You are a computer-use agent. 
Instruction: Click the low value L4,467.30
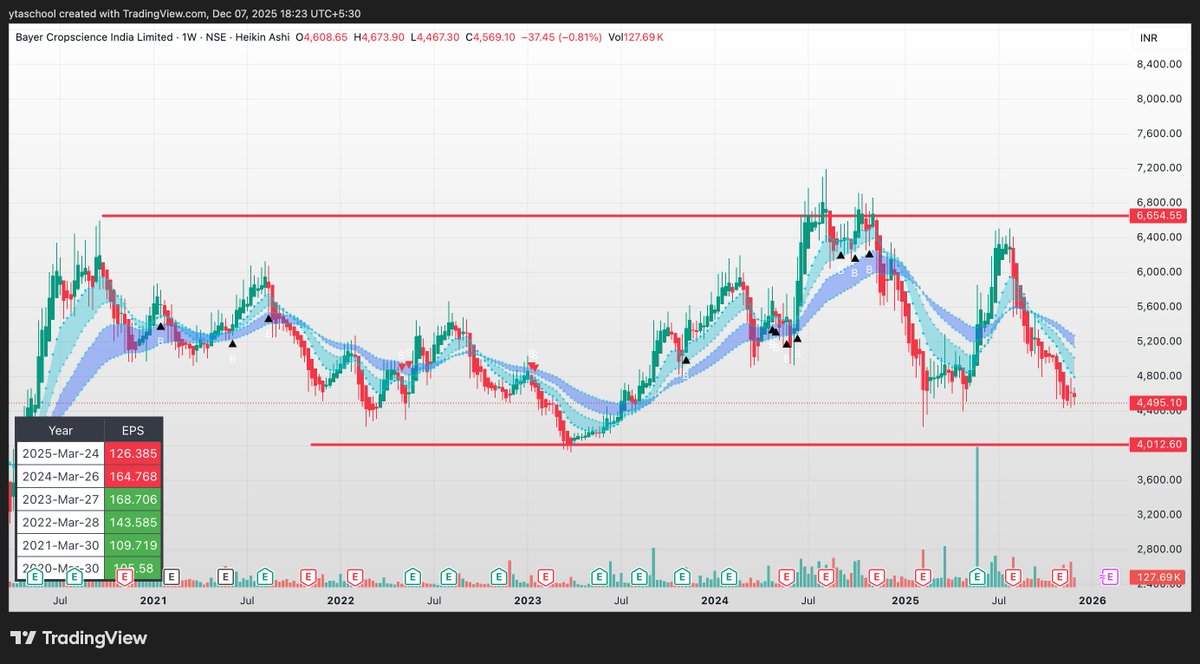pos(435,37)
